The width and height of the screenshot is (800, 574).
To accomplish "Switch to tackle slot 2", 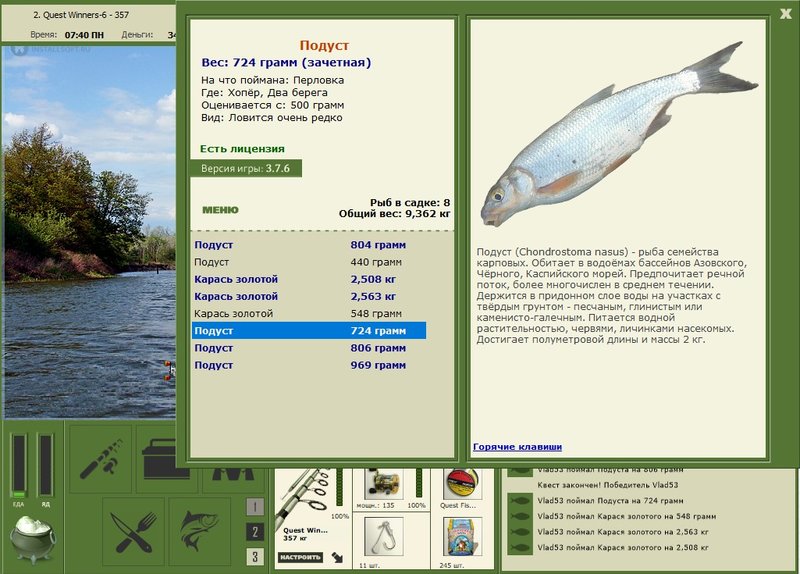I will click(255, 532).
